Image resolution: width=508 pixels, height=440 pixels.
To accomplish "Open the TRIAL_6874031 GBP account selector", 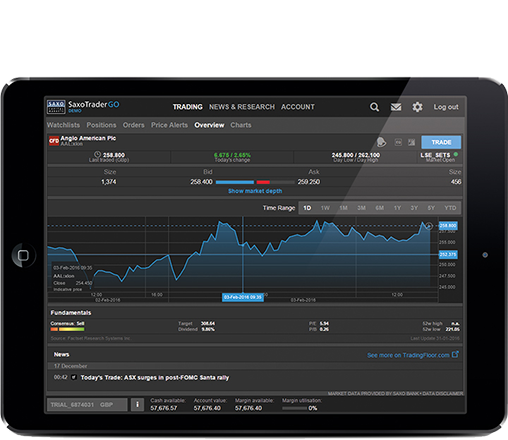I will [x=87, y=405].
